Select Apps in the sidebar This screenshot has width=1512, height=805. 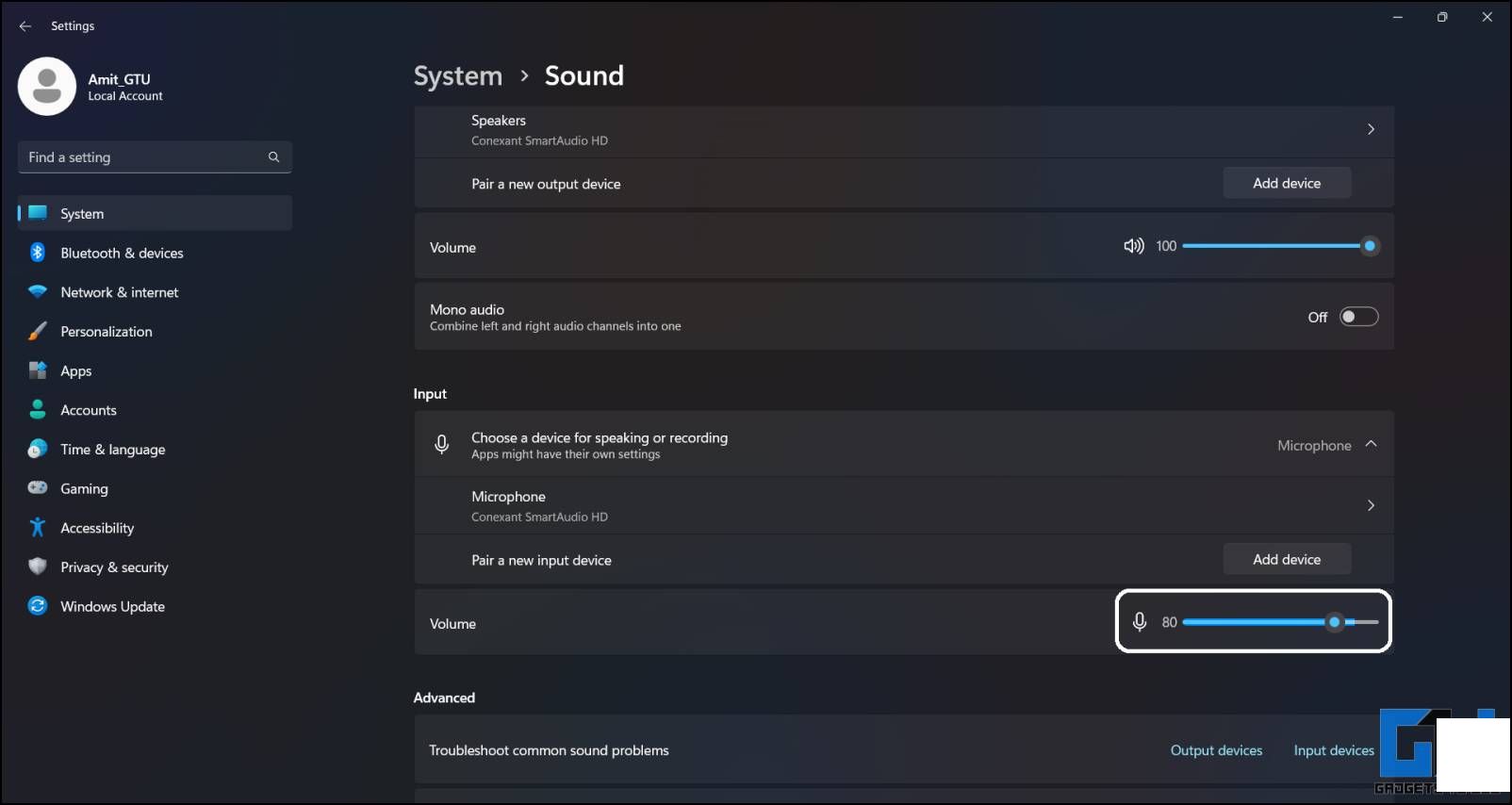(155, 370)
